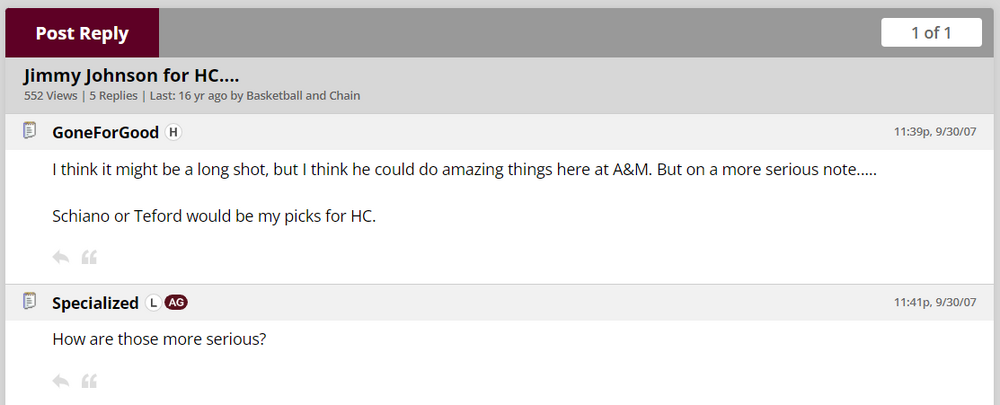1000x405 pixels.
Task: Reply to Specialized's post using arrow icon
Action: (x=61, y=381)
